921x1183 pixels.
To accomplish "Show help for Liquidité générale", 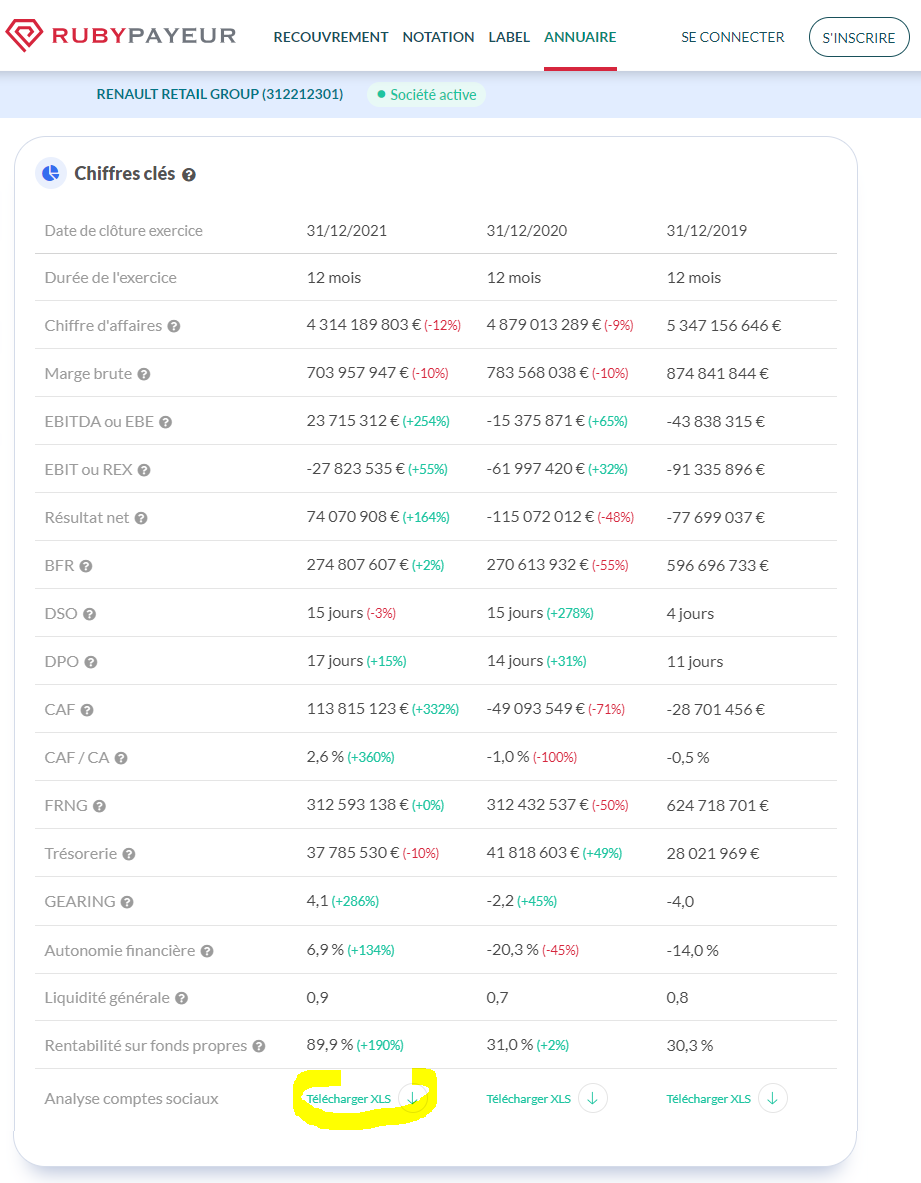I will 182,998.
